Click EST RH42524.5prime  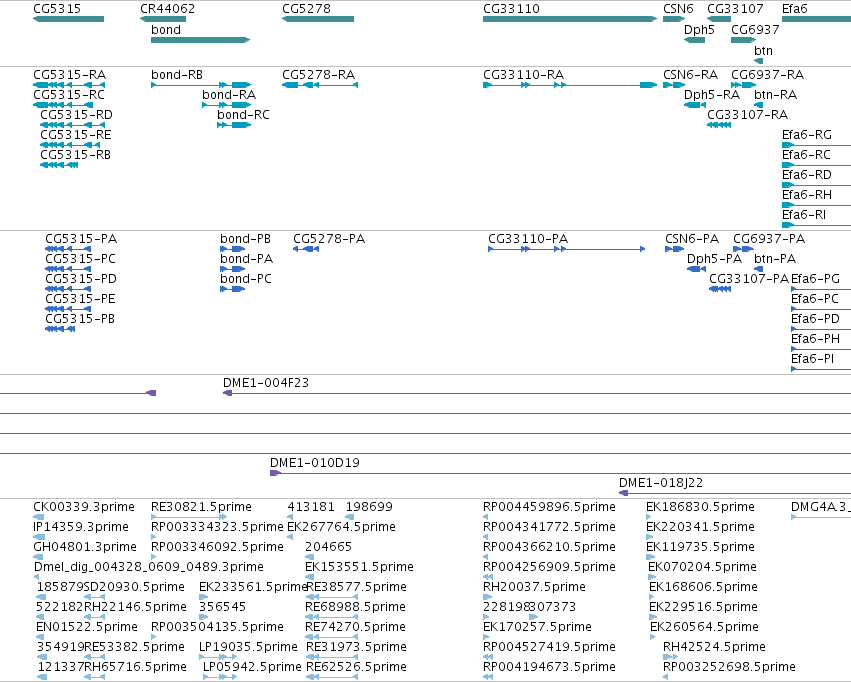(x=714, y=647)
